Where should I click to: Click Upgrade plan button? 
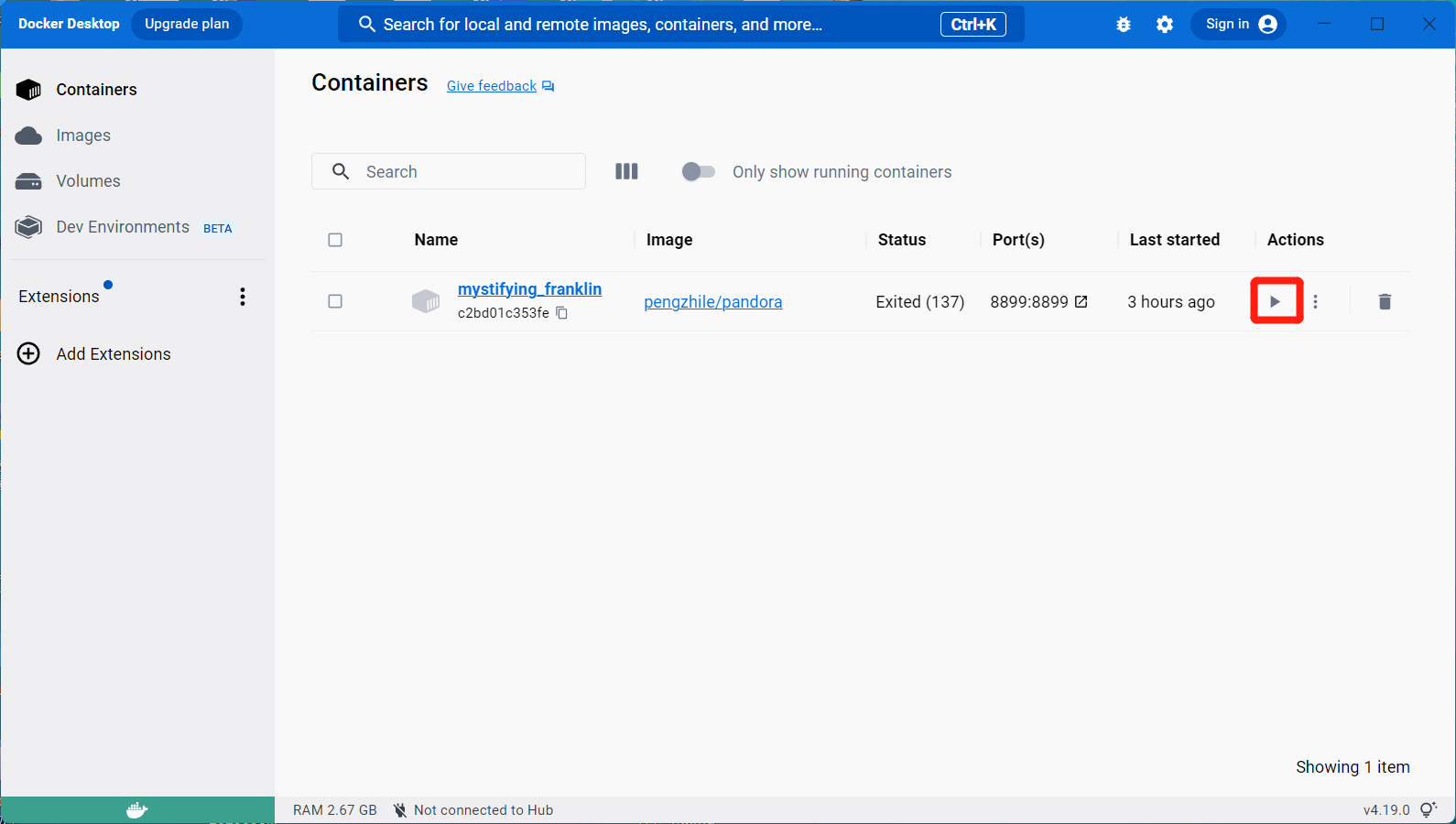[187, 24]
